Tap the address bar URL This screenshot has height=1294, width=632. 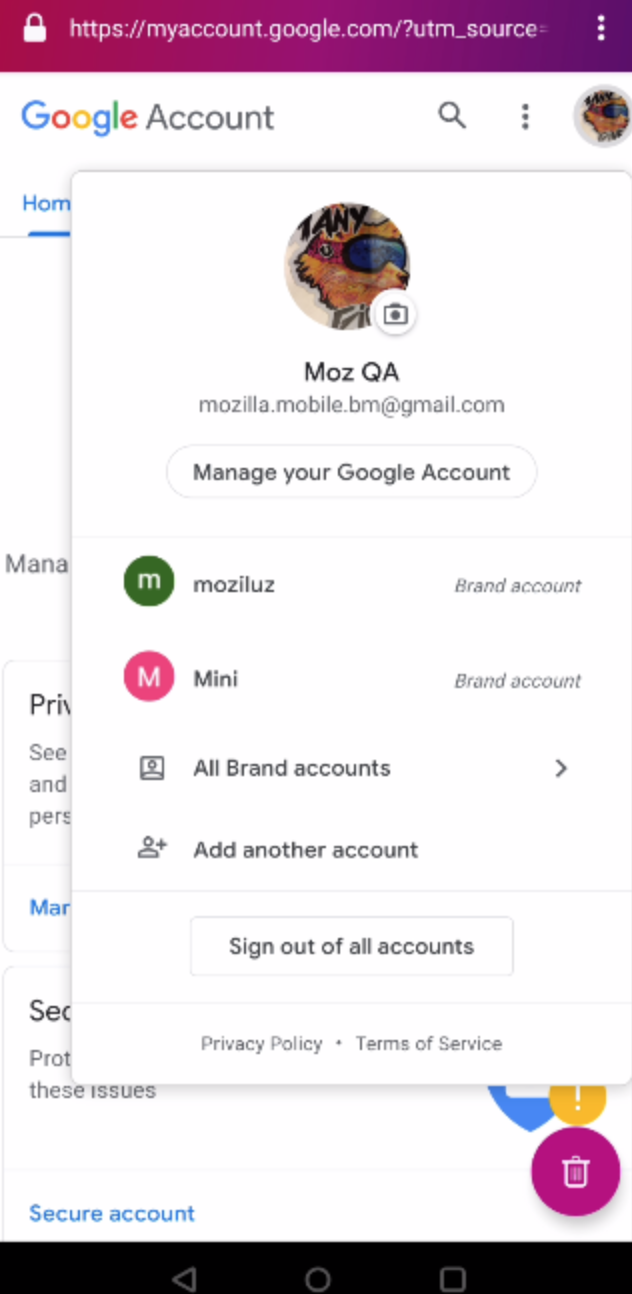pyautogui.click(x=300, y=29)
